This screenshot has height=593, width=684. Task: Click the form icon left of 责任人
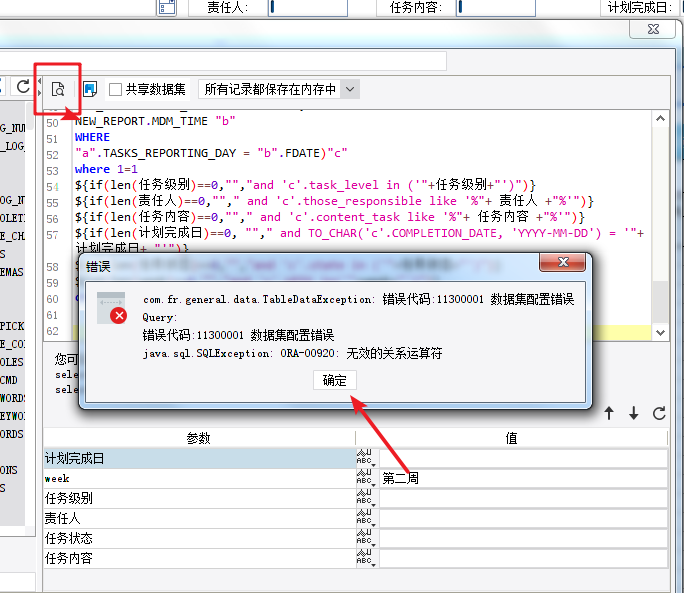coord(167,7)
